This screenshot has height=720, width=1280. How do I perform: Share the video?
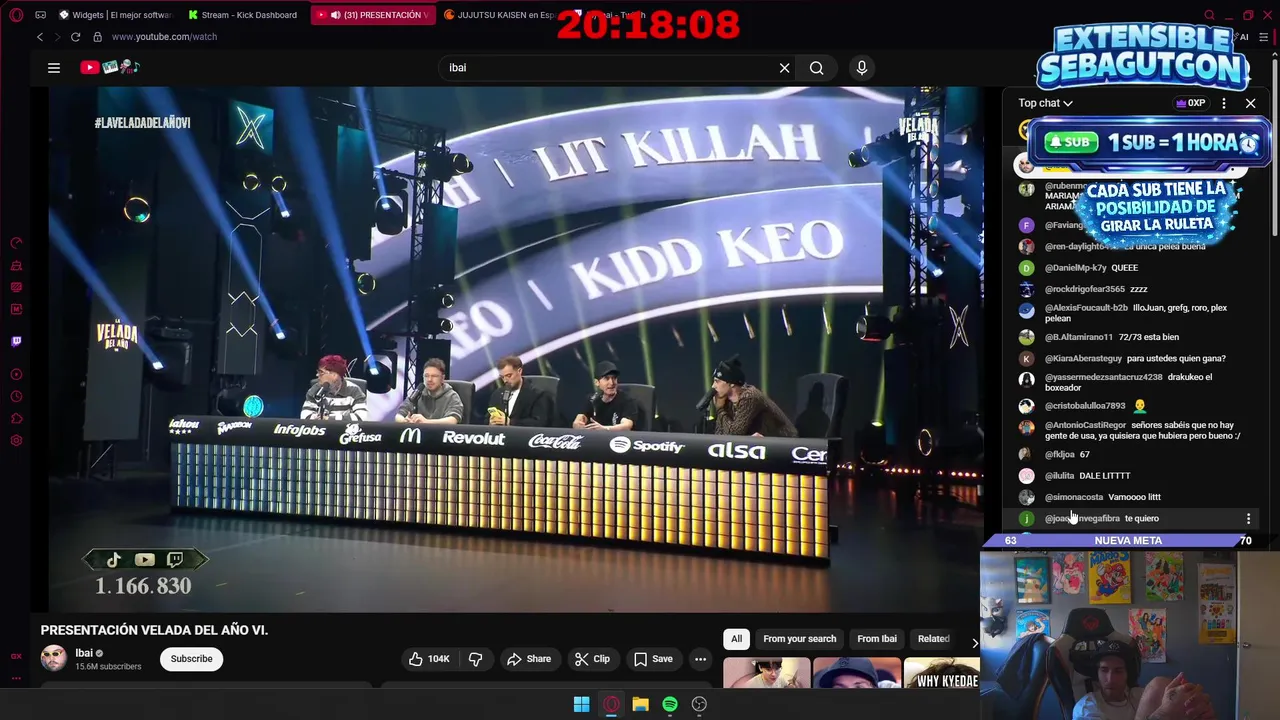pyautogui.click(x=529, y=659)
